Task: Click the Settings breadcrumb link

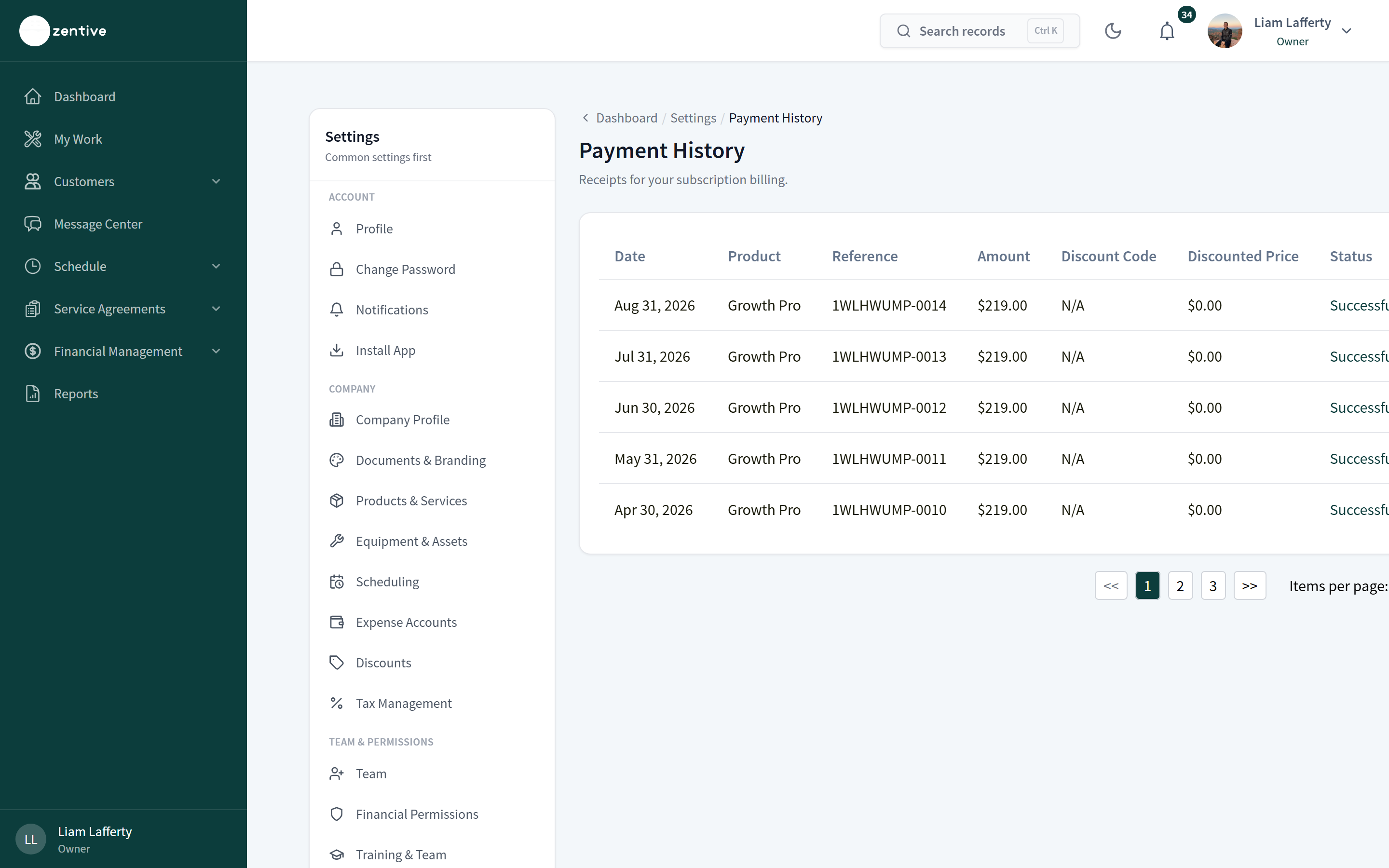Action: [694, 118]
